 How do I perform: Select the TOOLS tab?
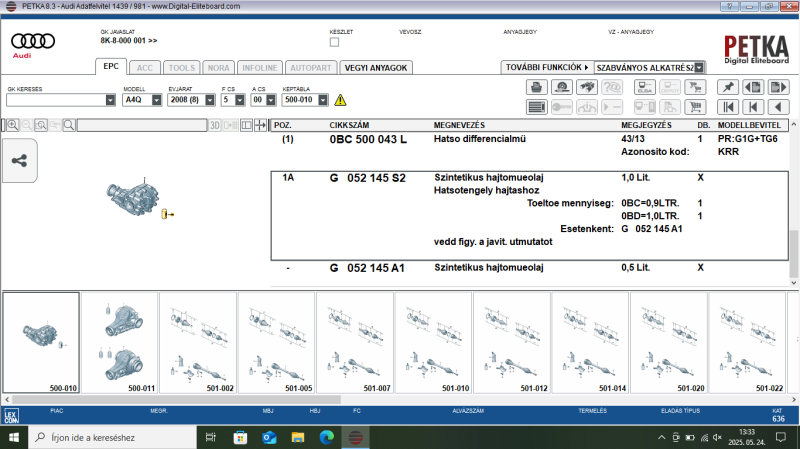[x=182, y=68]
